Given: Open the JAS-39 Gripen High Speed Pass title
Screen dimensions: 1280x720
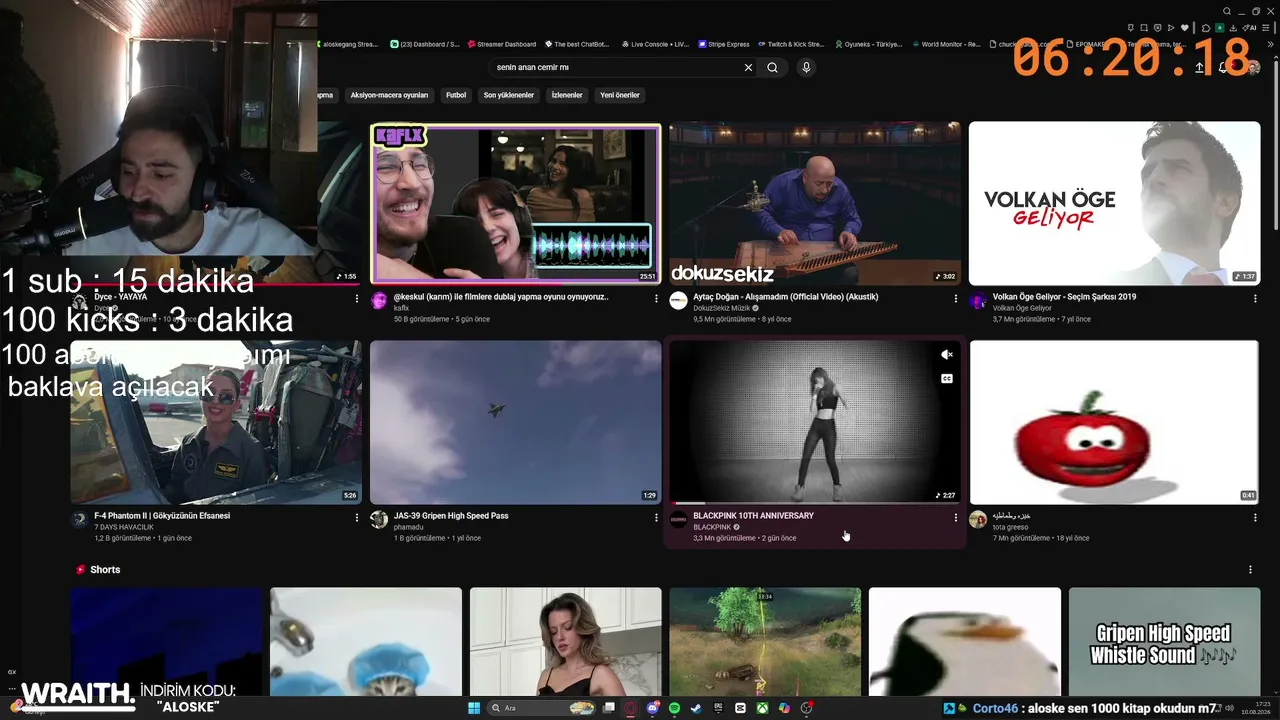Looking at the screenshot, I should pyautogui.click(x=451, y=516).
